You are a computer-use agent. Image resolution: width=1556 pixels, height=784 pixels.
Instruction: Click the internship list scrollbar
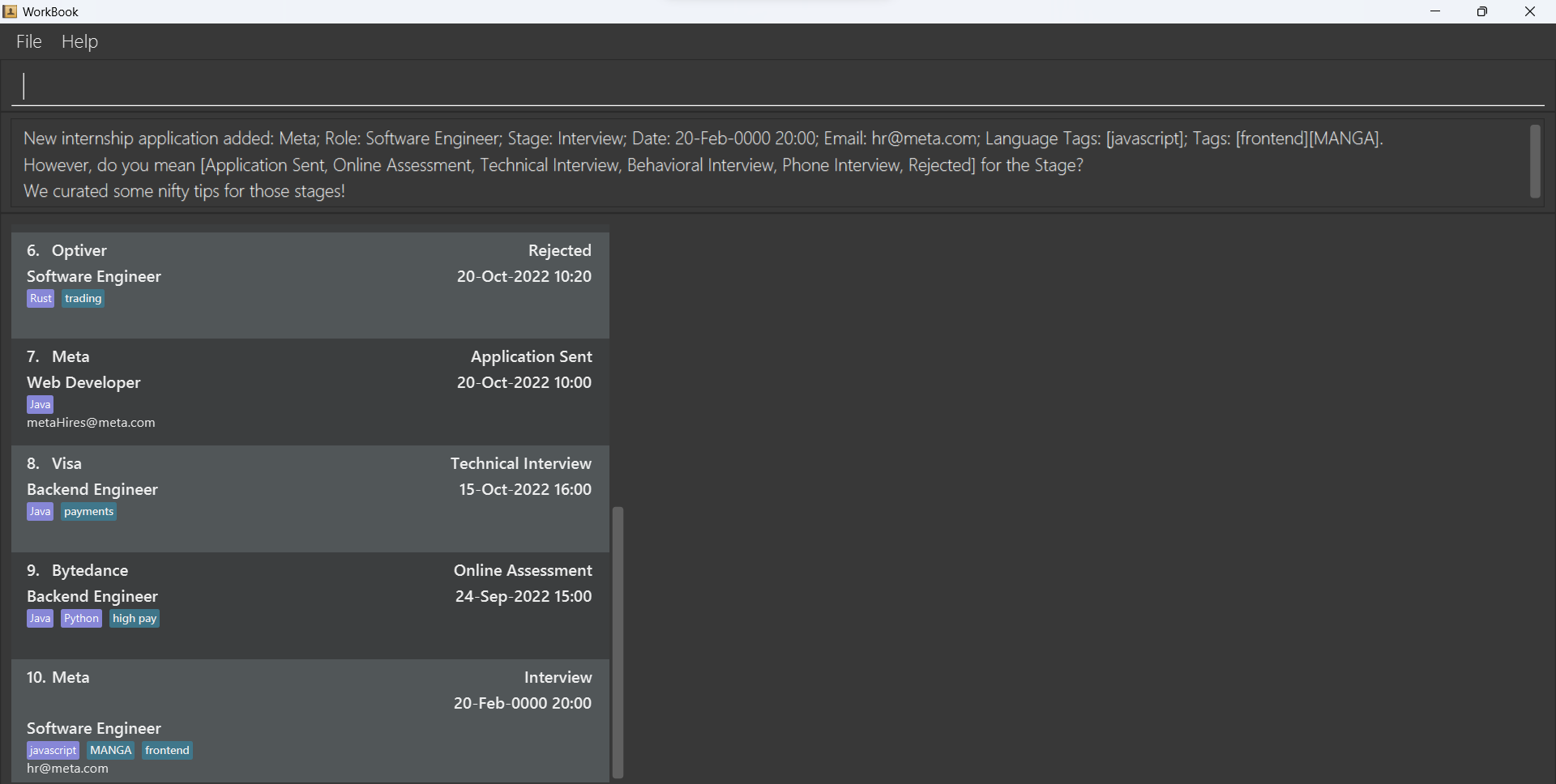(618, 642)
